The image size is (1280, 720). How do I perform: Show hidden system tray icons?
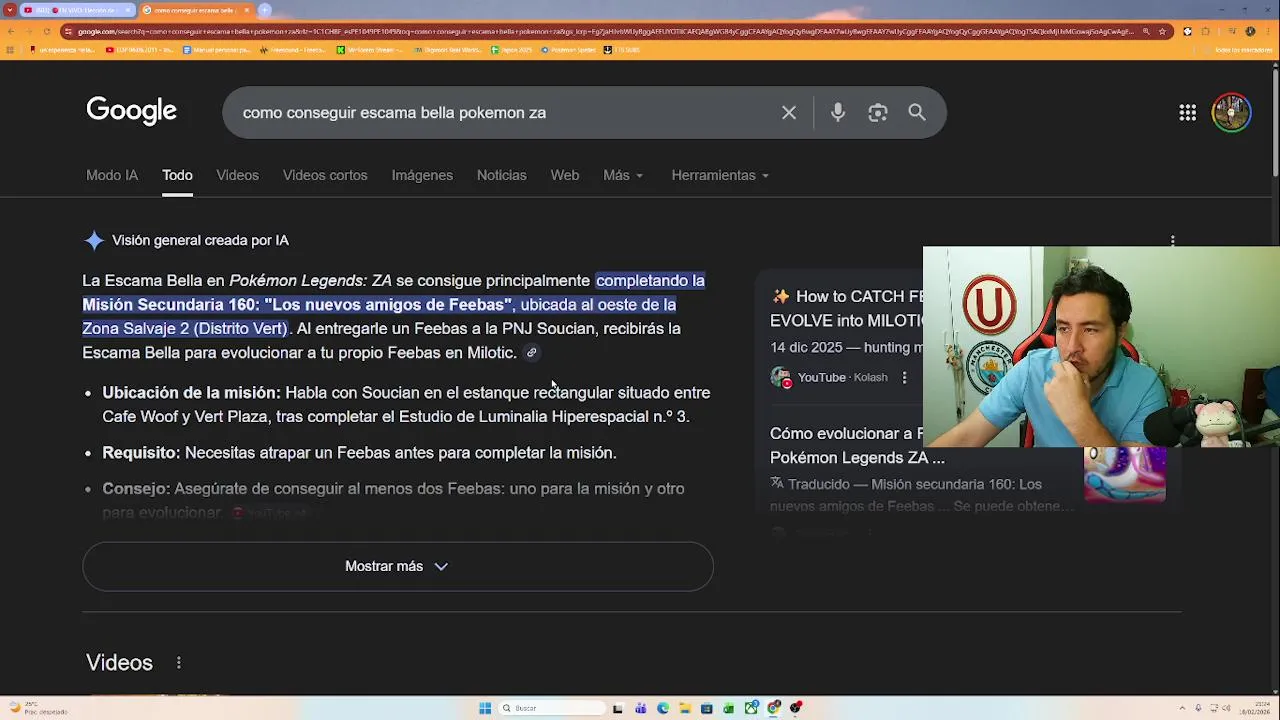[1182, 708]
